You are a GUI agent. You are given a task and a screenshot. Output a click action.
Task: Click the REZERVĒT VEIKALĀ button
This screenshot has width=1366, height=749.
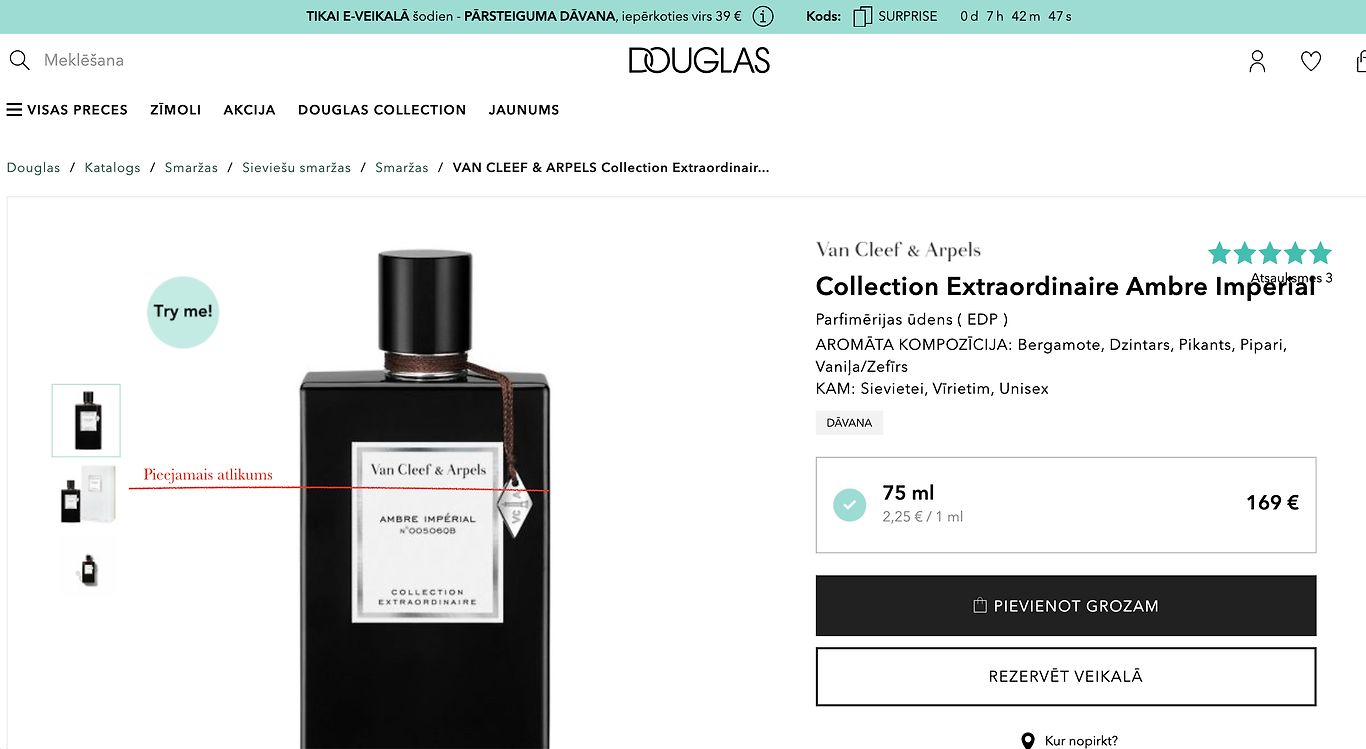click(x=1066, y=677)
